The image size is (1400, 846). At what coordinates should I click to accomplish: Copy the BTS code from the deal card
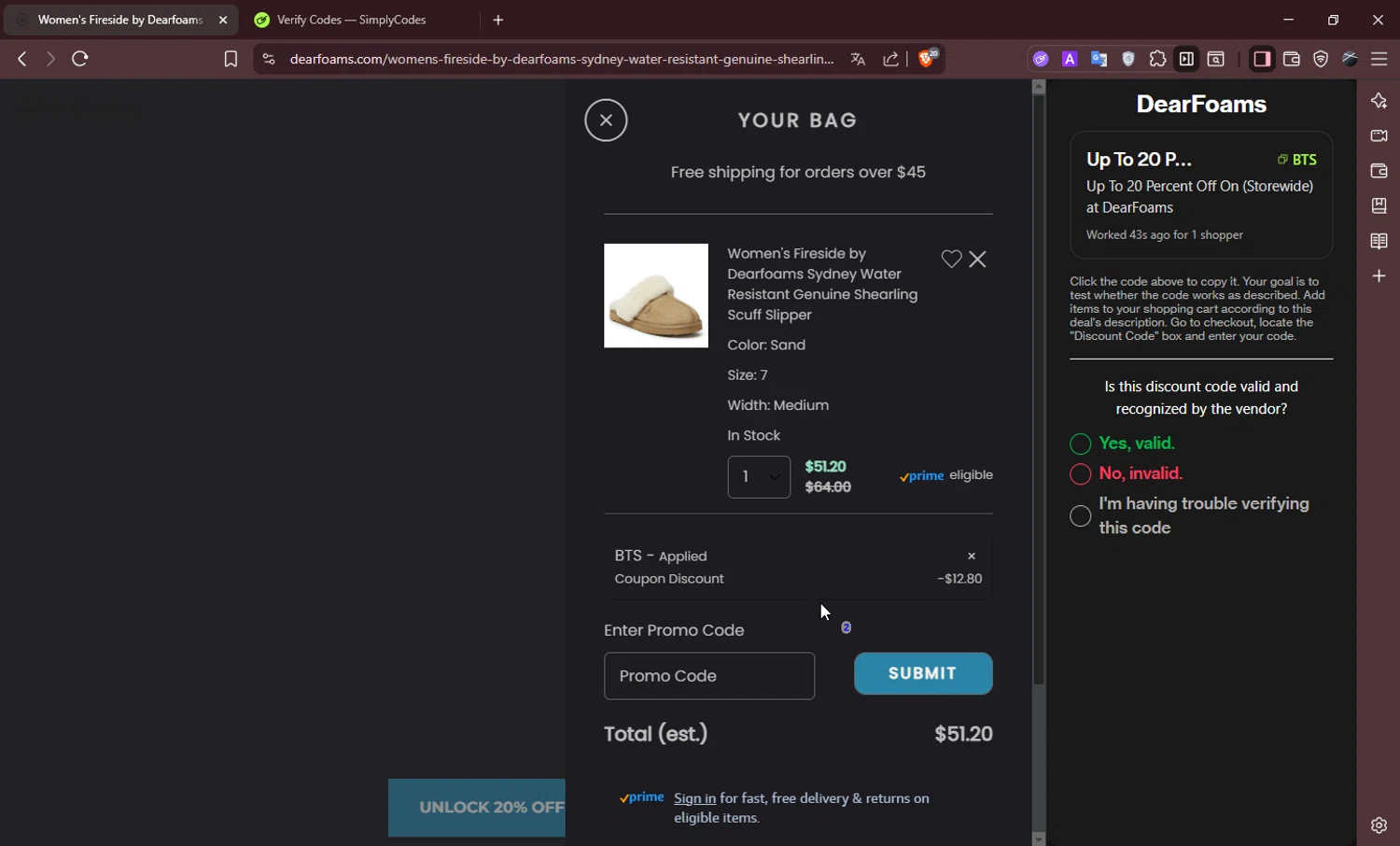1296,160
